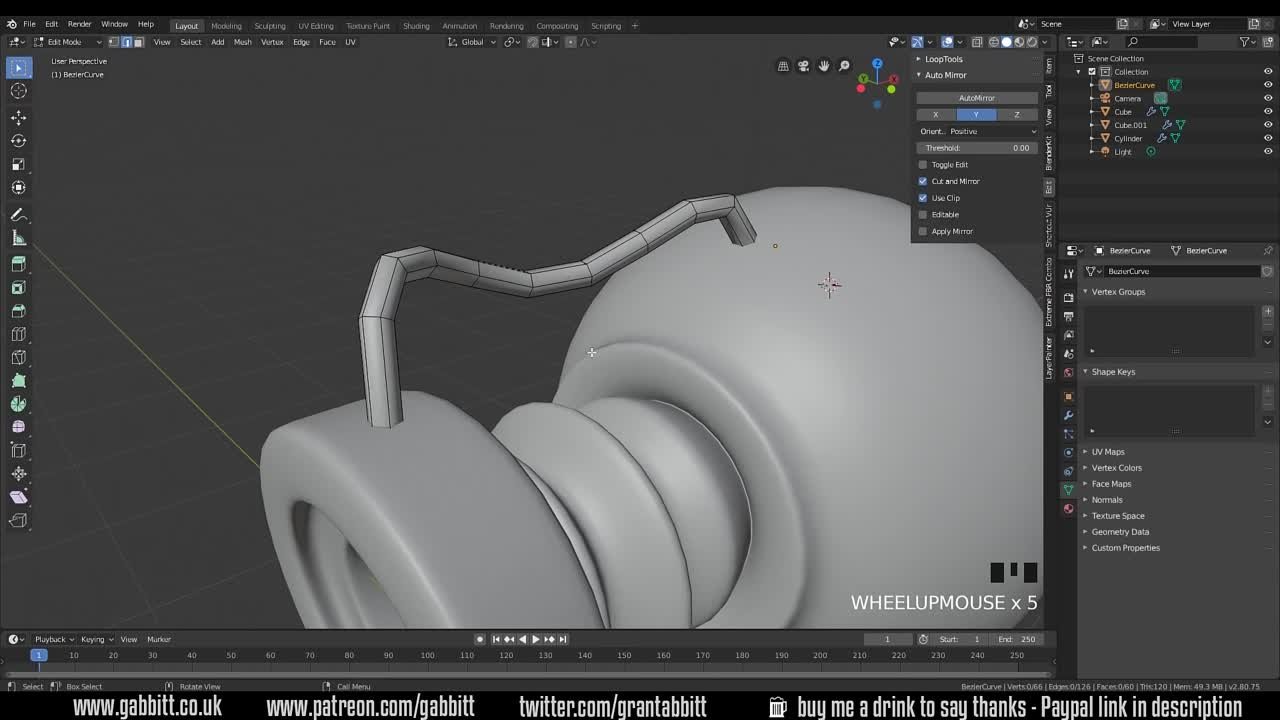Open the transform orientation Global dropdown
Viewport: 1280px width, 720px height.
(x=471, y=42)
